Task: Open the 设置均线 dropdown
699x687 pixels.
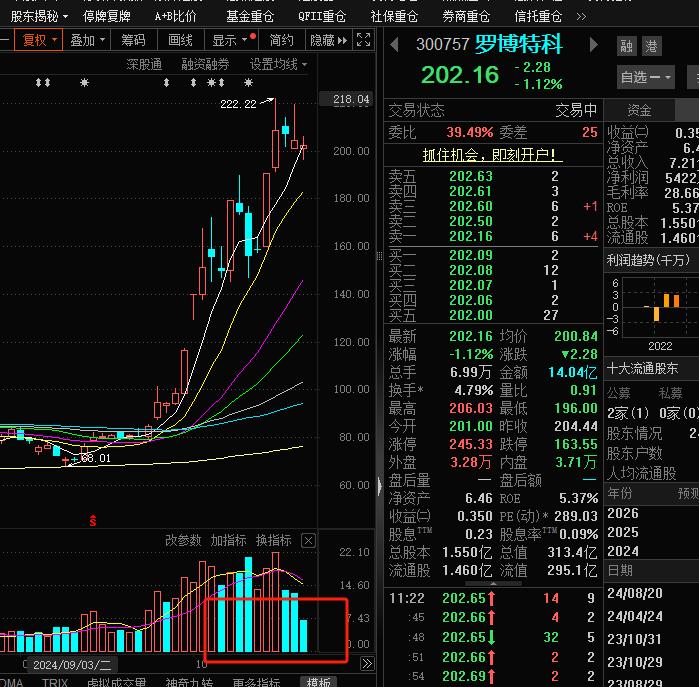Action: pyautogui.click(x=278, y=64)
